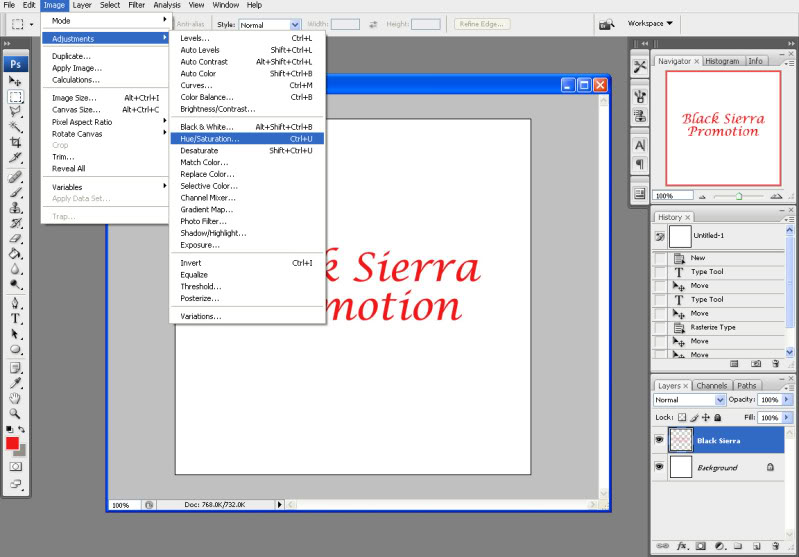Select the Pen tool

15,303
